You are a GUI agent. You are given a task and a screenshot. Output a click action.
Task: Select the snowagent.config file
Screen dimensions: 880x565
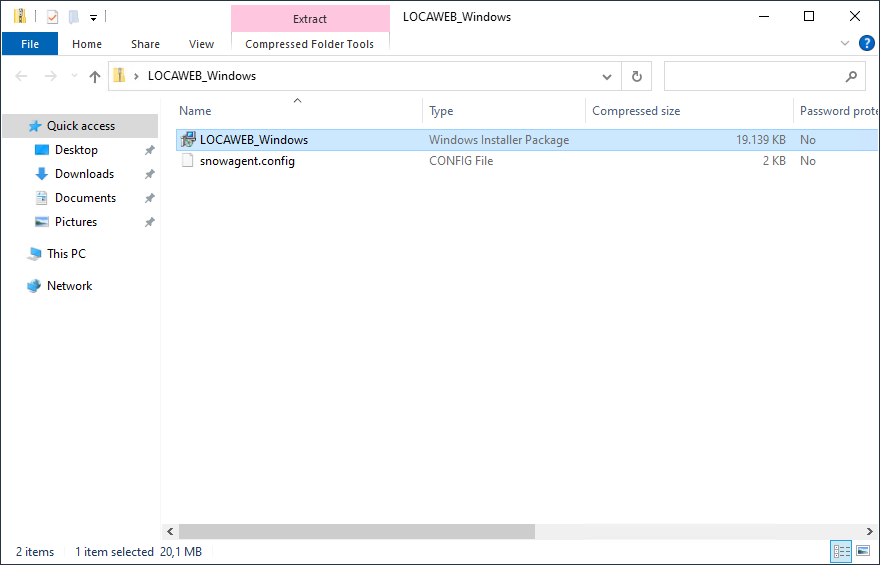pyautogui.click(x=526, y=161)
